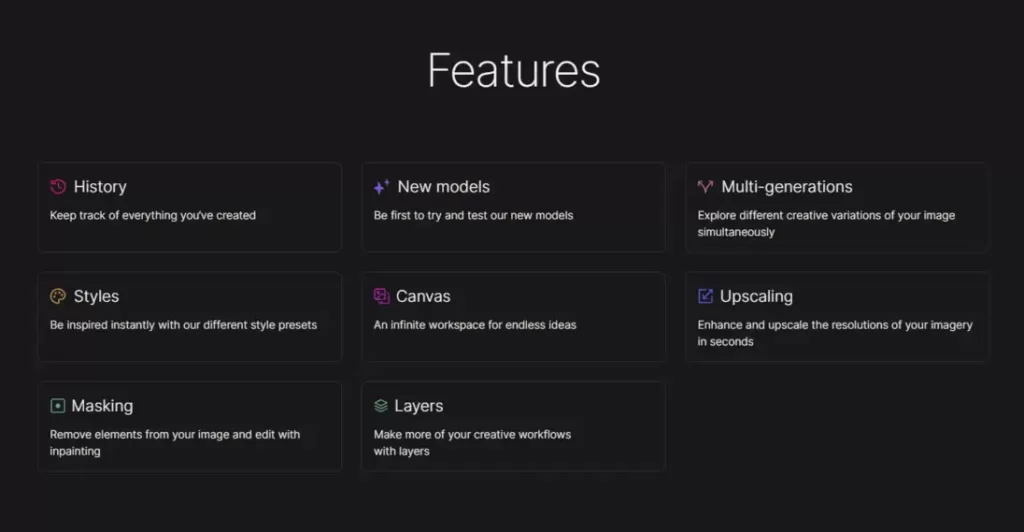Open the New models title
The height and width of the screenshot is (532, 1024).
pyautogui.click(x=443, y=187)
